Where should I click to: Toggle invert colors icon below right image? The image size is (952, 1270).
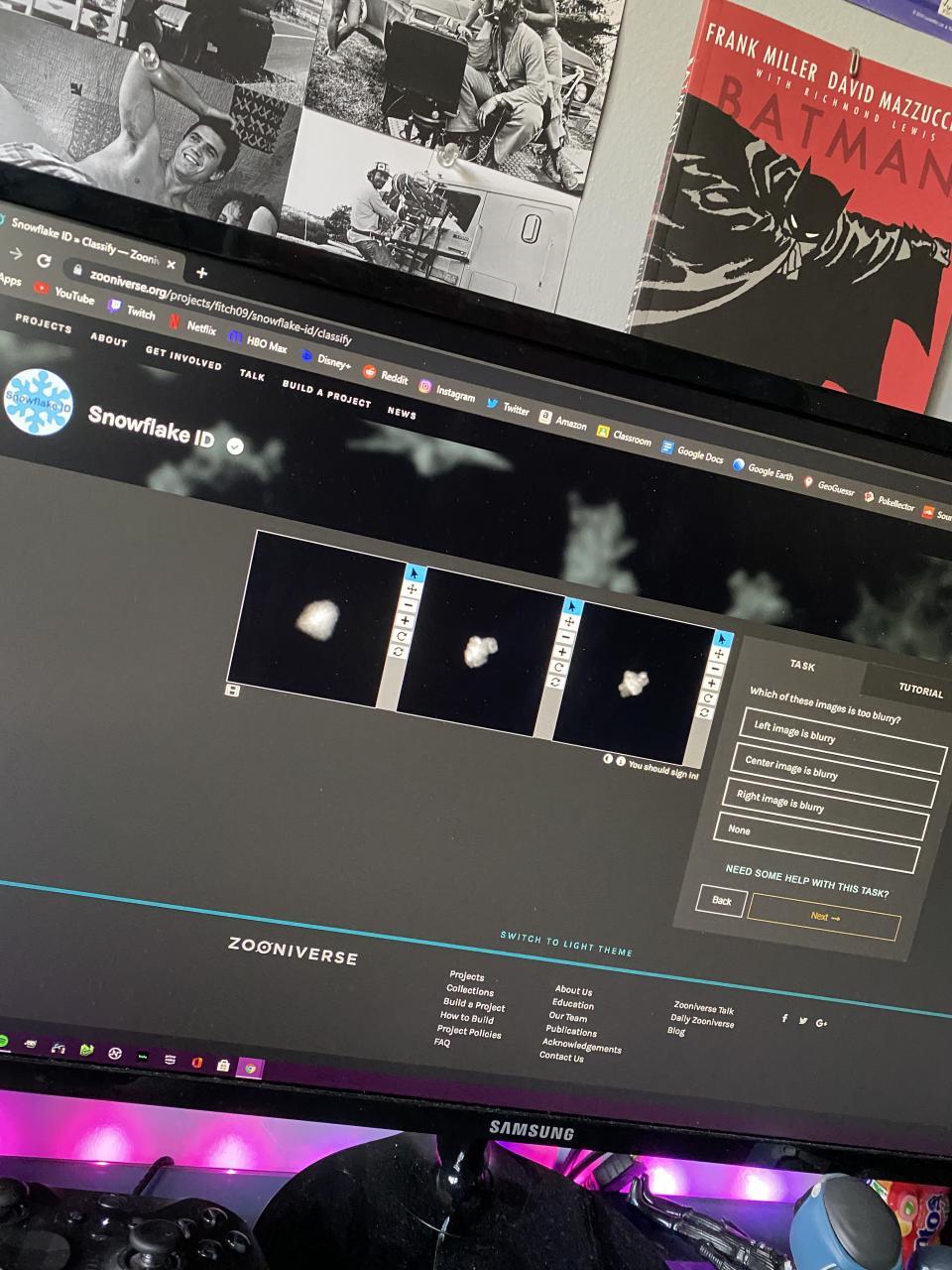click(608, 759)
